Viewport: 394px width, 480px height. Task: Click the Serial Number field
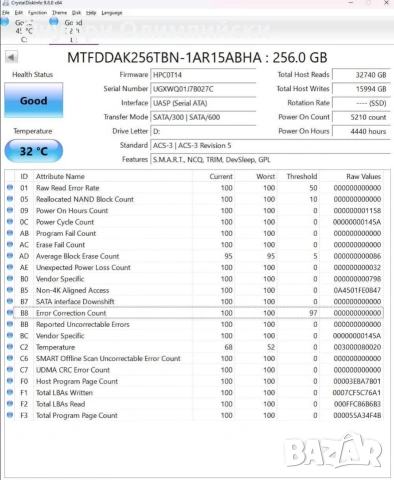203,89
